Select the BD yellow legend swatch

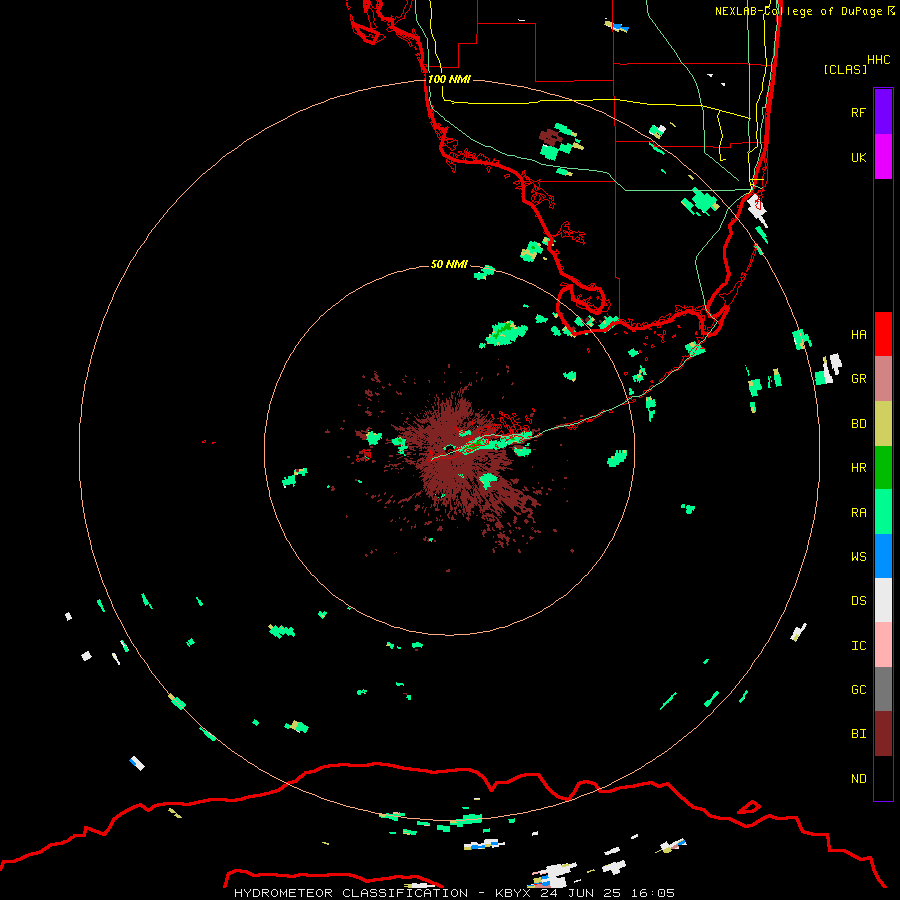[x=883, y=424]
